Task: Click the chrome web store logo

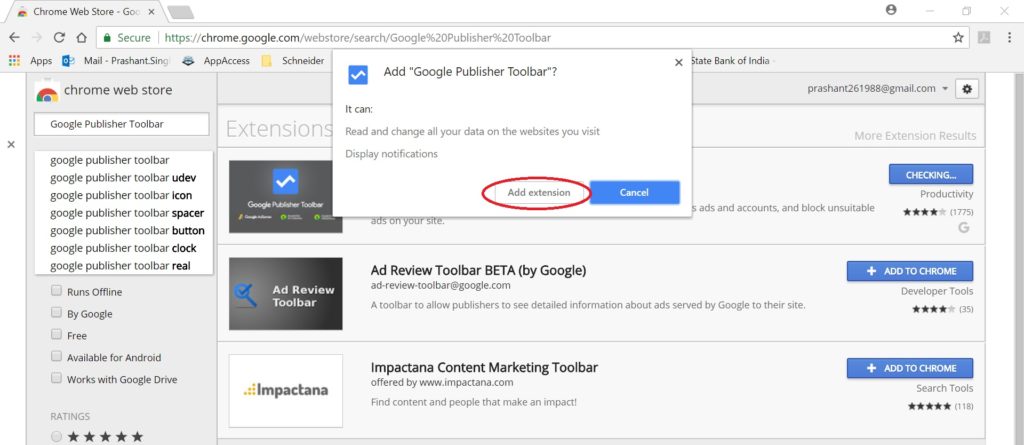Action: tap(104, 90)
